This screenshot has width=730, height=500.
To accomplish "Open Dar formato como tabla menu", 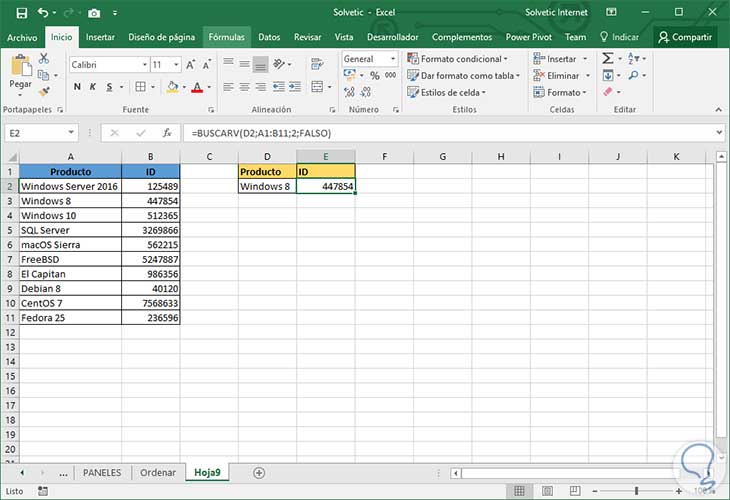I will click(463, 75).
